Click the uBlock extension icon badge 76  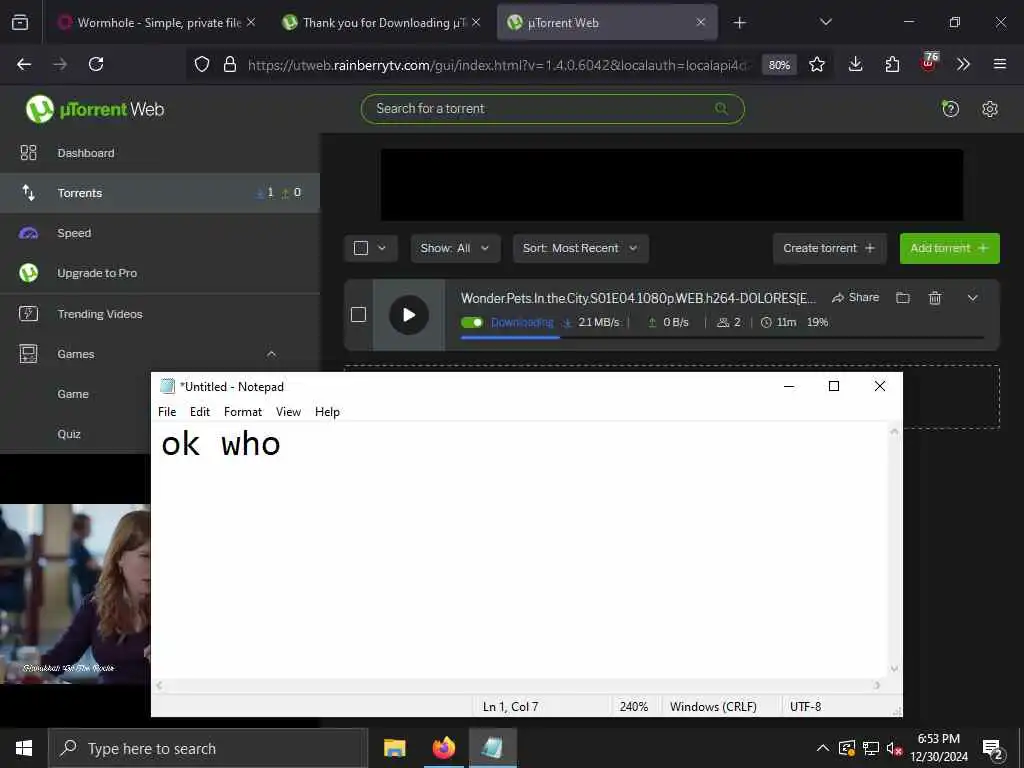pyautogui.click(x=929, y=63)
